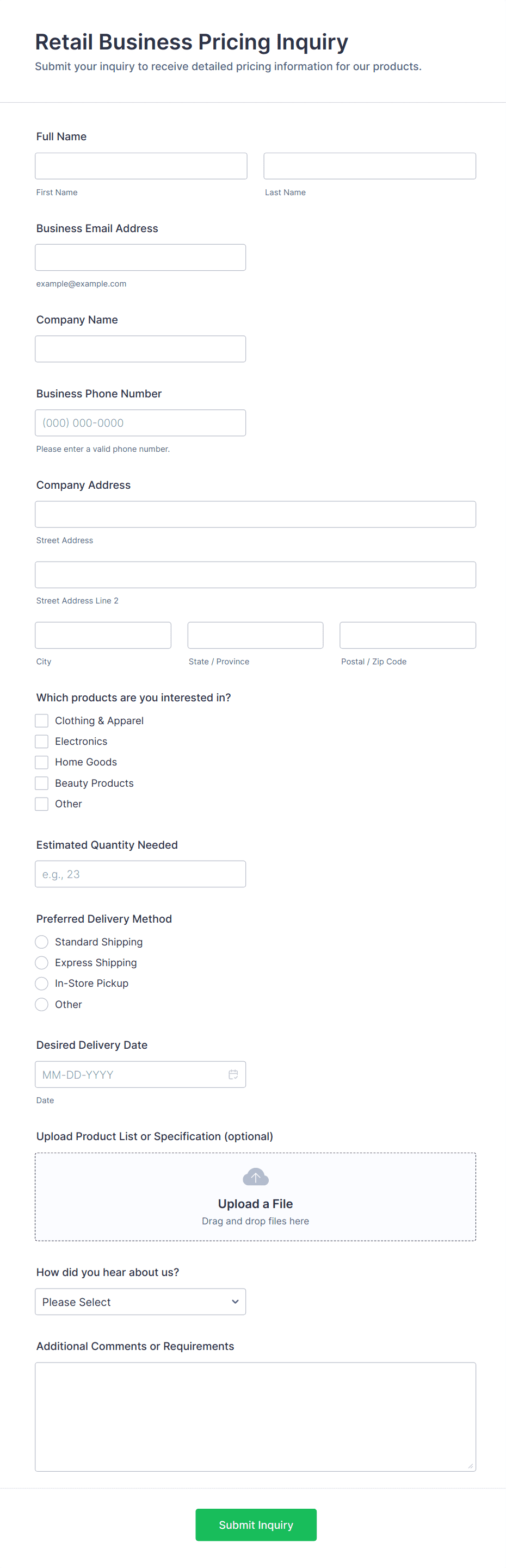506x1568 pixels.
Task: Check the Clothing & Apparel checkbox
Action: [41, 721]
